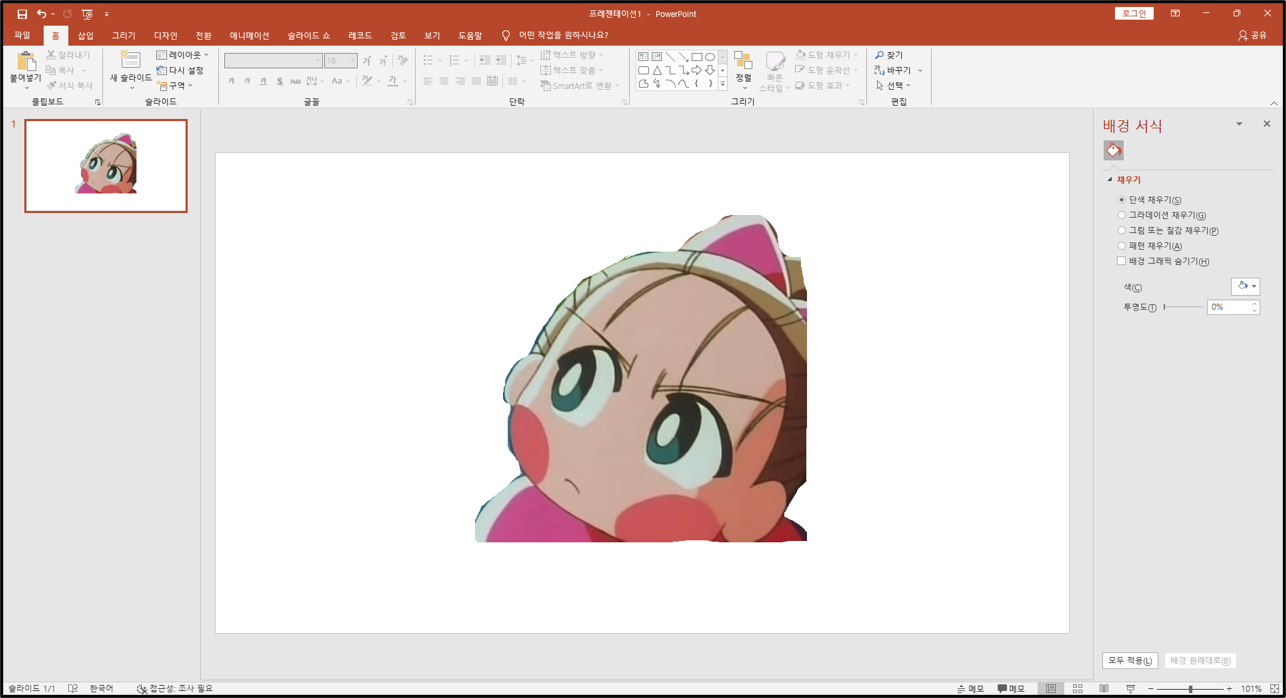
Task: Close the 배경 서식 pane
Action: tap(1266, 124)
